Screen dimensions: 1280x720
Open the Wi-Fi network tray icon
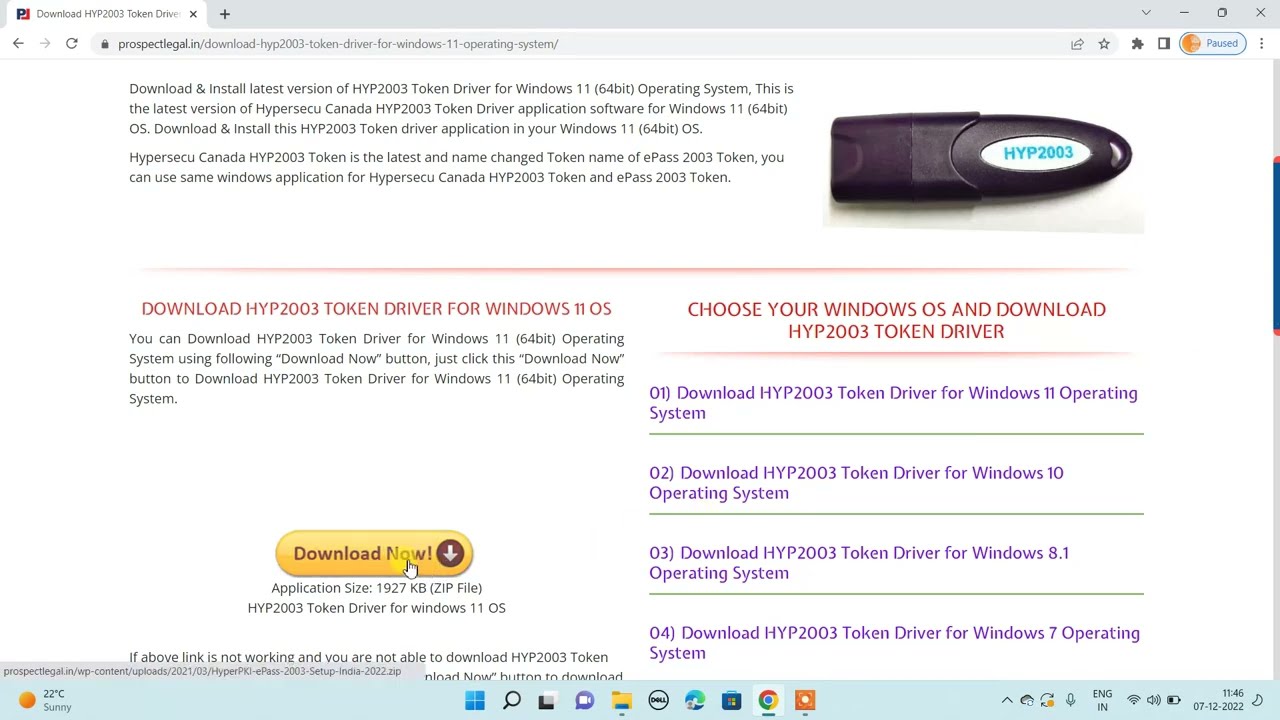pos(1134,700)
